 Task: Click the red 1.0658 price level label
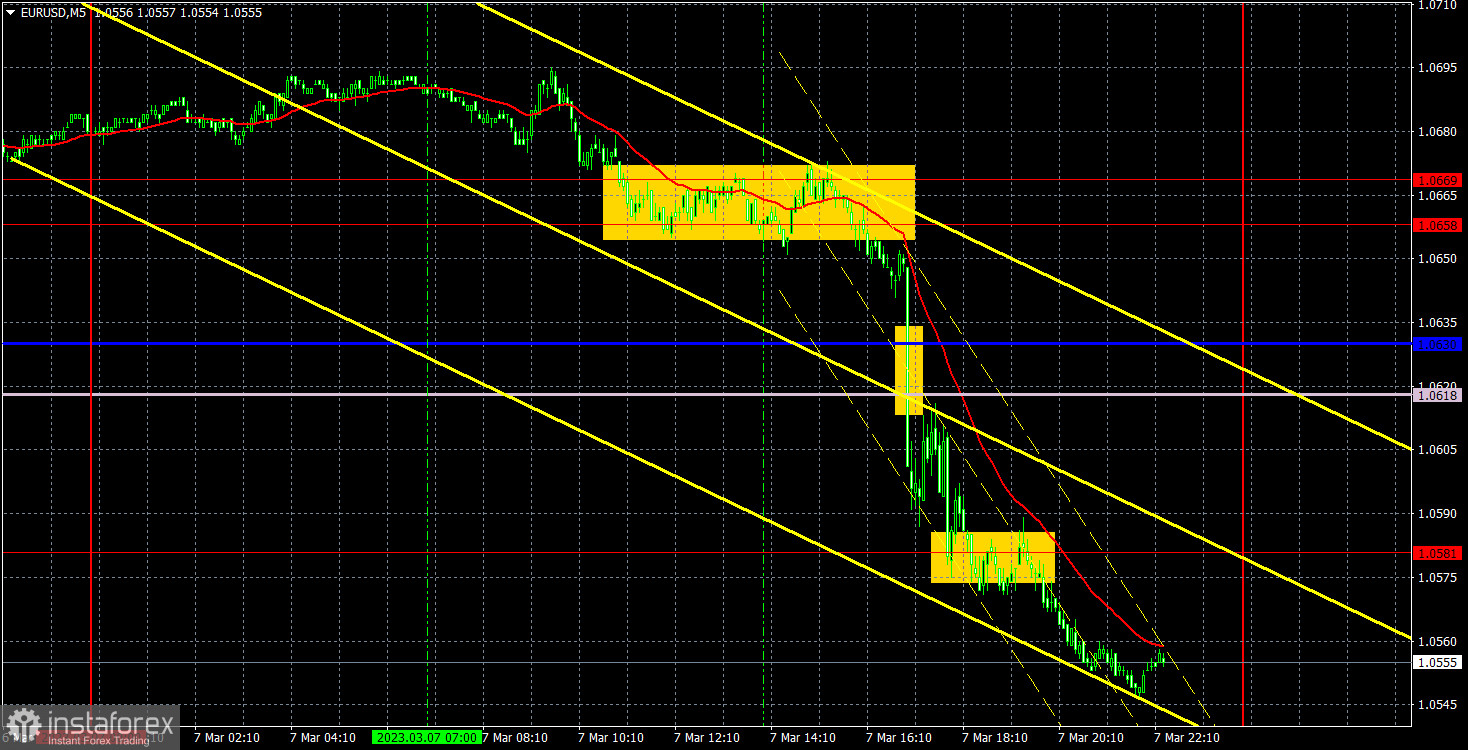(x=1438, y=225)
